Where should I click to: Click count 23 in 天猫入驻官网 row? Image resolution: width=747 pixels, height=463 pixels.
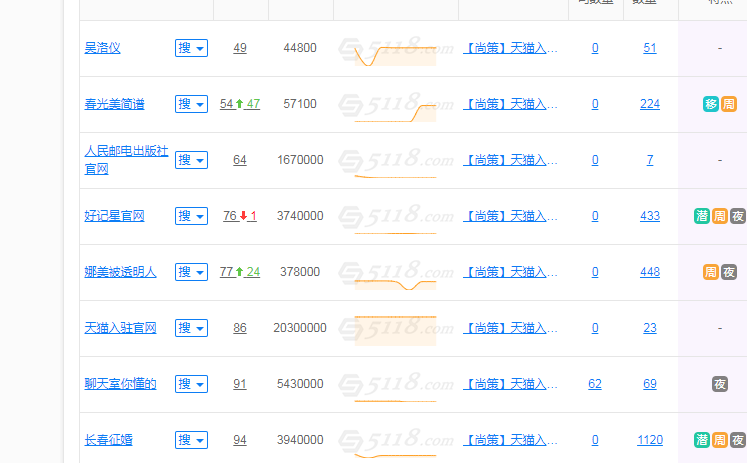[x=650, y=328]
